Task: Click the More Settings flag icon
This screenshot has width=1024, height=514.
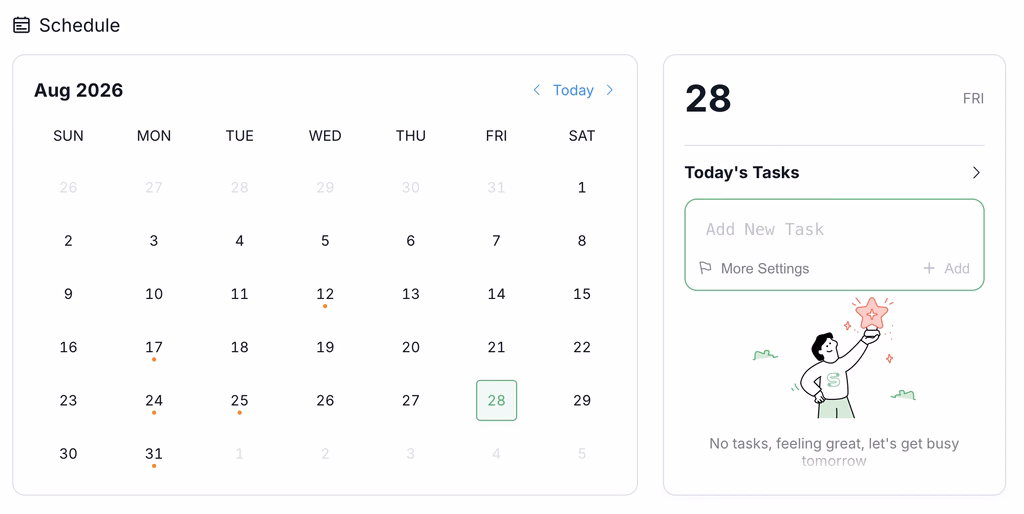Action: point(705,268)
